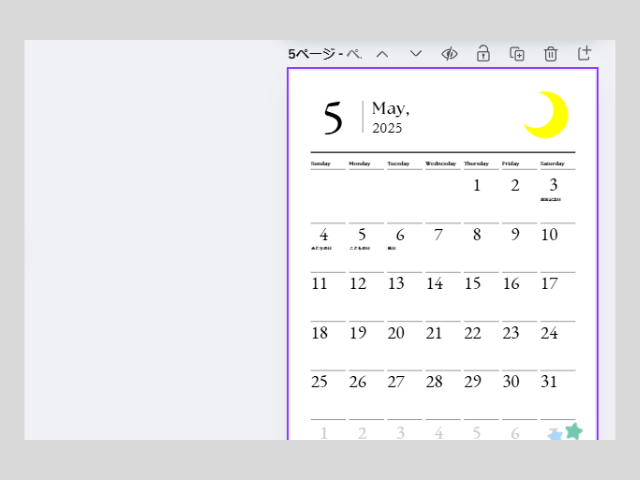Select date 22 on the calendar
The width and height of the screenshot is (640, 480).
point(473,333)
